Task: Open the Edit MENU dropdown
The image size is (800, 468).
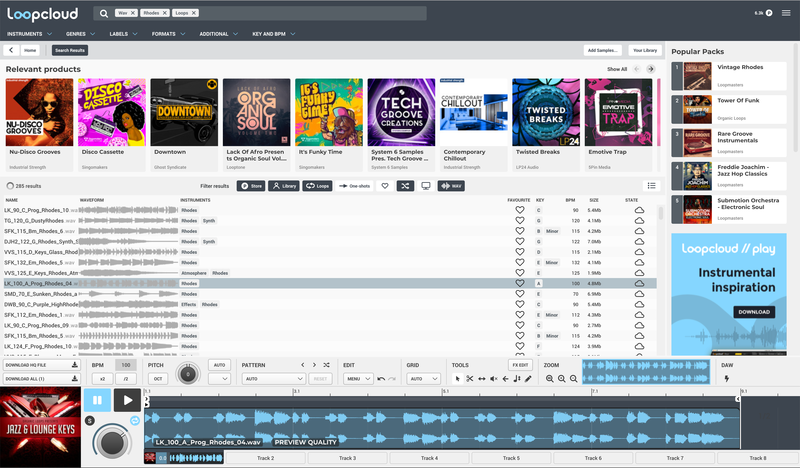Action: click(358, 379)
